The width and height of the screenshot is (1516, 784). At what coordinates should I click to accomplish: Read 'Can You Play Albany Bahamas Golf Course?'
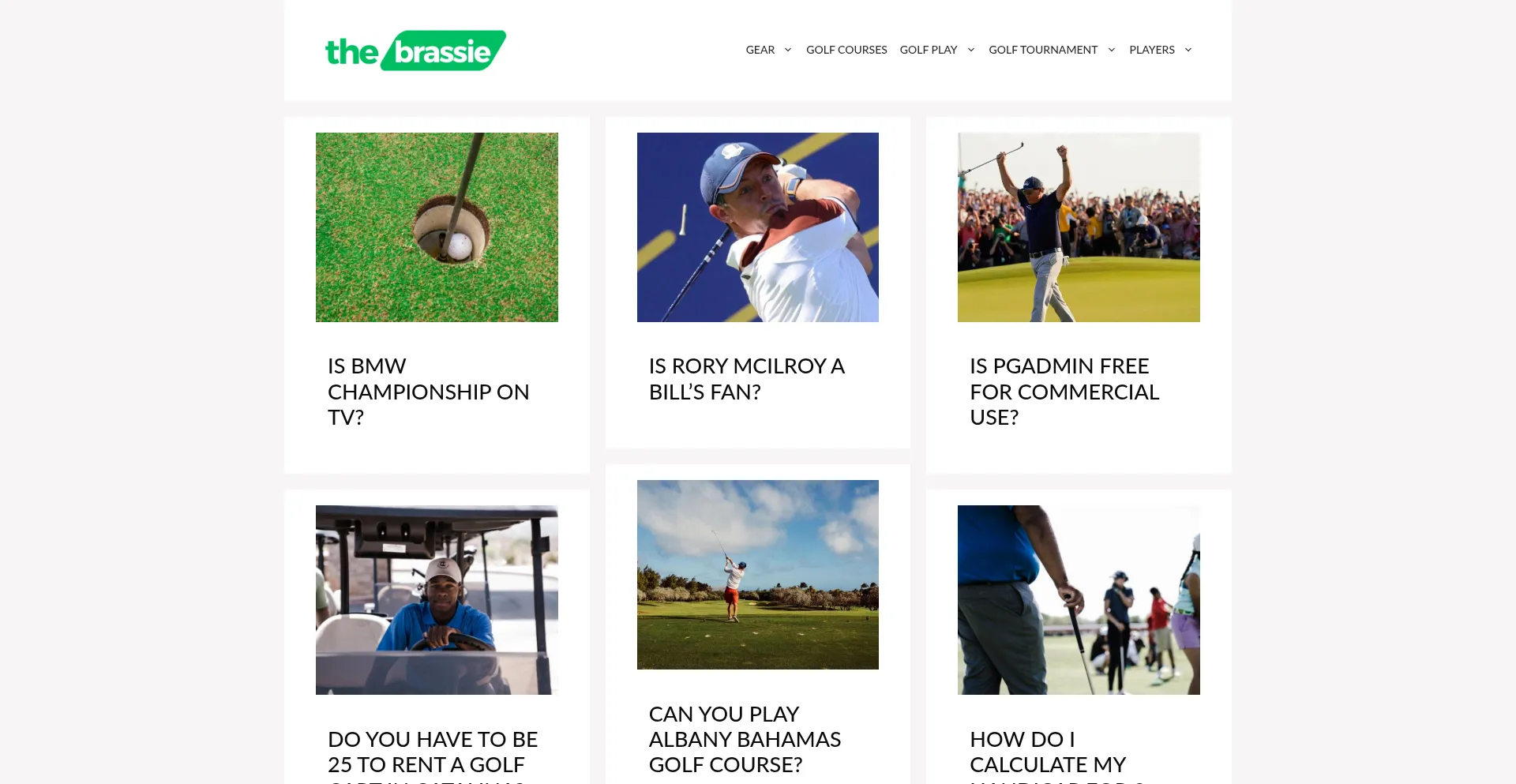point(745,740)
